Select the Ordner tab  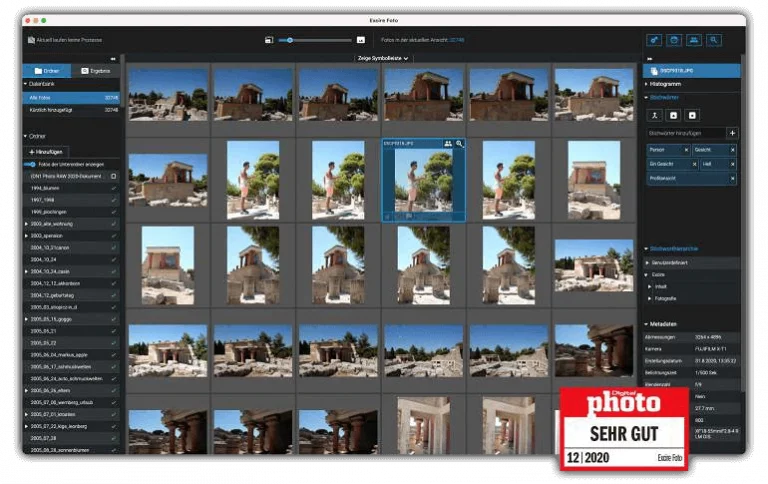pyautogui.click(x=47, y=71)
